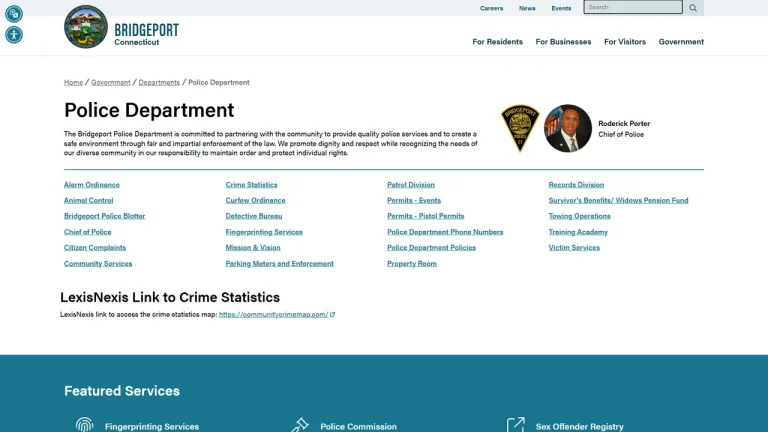This screenshot has width=768, height=432.
Task: Open the communitycrimemap.com link
Action: pos(273,314)
